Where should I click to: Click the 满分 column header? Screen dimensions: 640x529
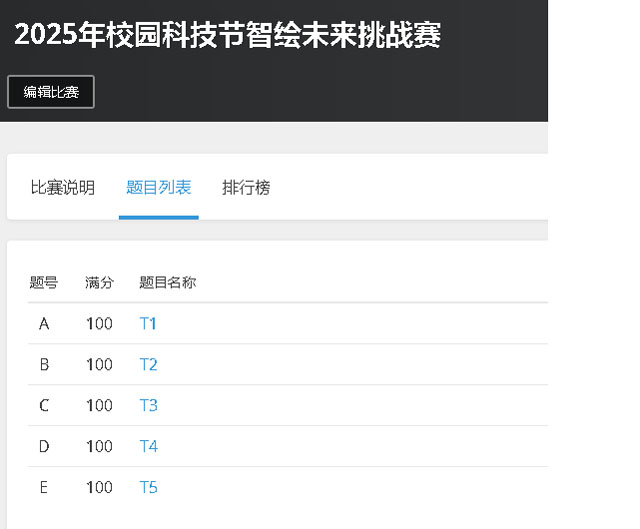[99, 282]
